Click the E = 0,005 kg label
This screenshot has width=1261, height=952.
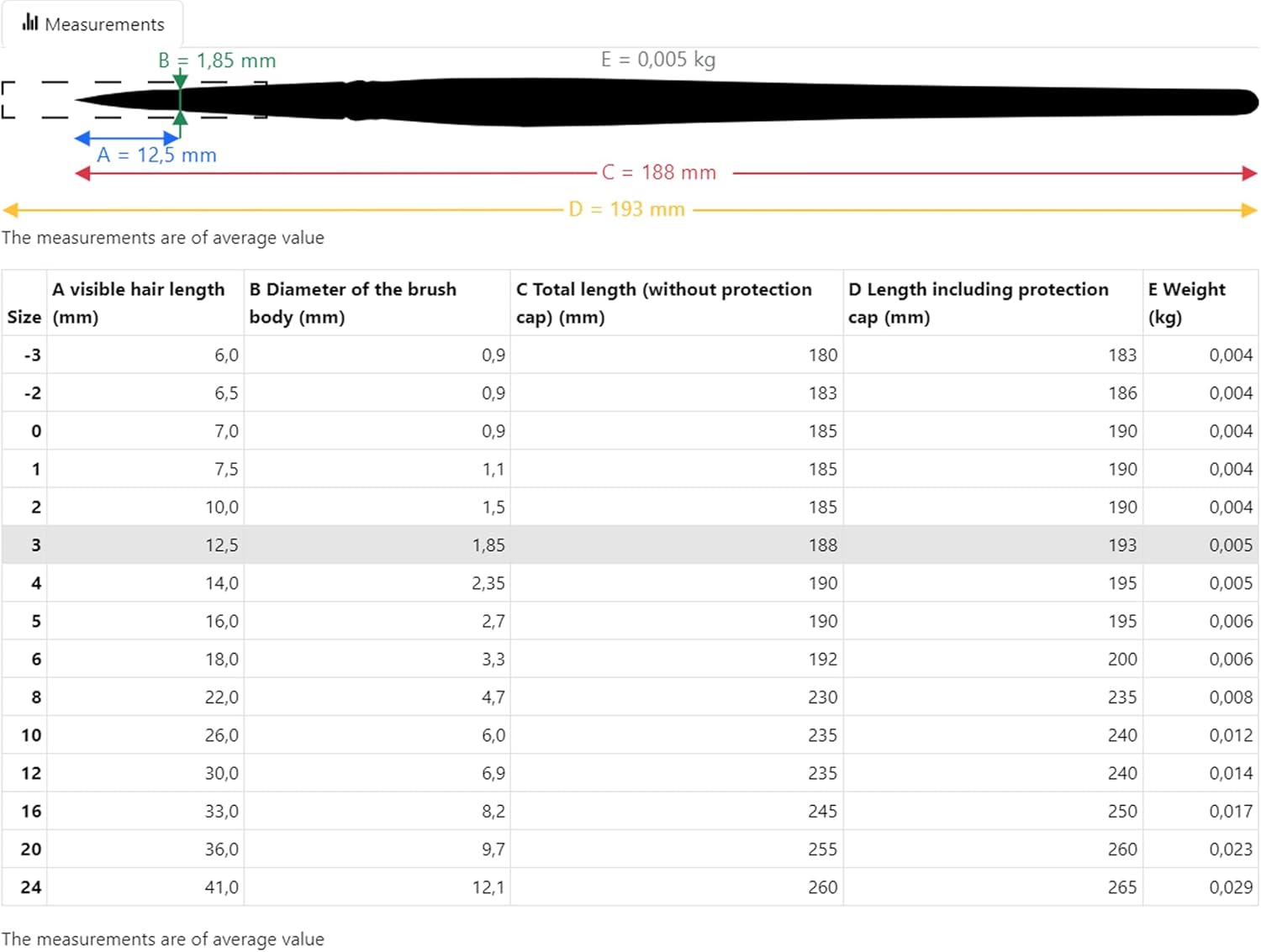(658, 59)
